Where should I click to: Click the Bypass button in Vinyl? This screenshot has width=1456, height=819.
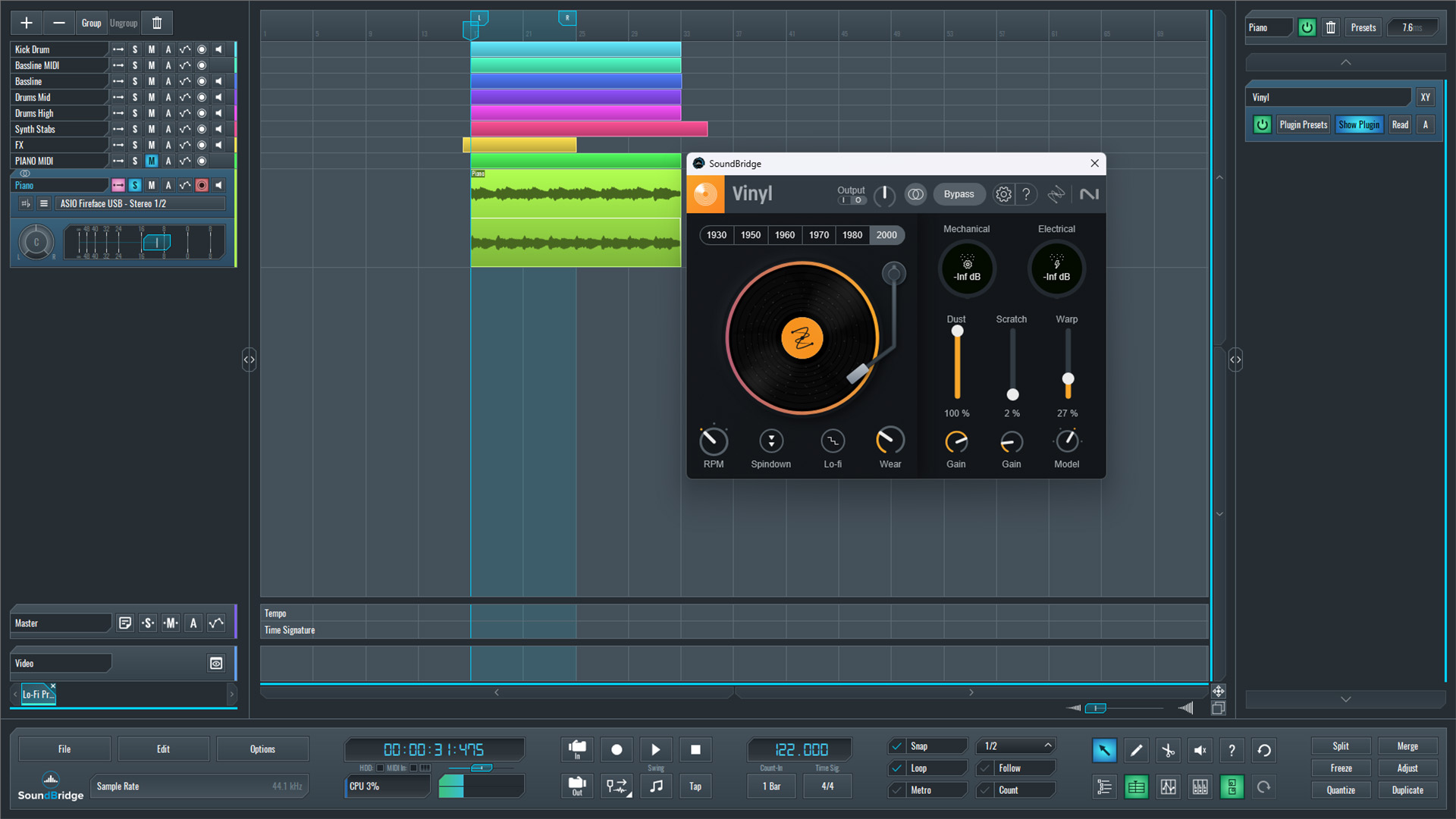(959, 194)
